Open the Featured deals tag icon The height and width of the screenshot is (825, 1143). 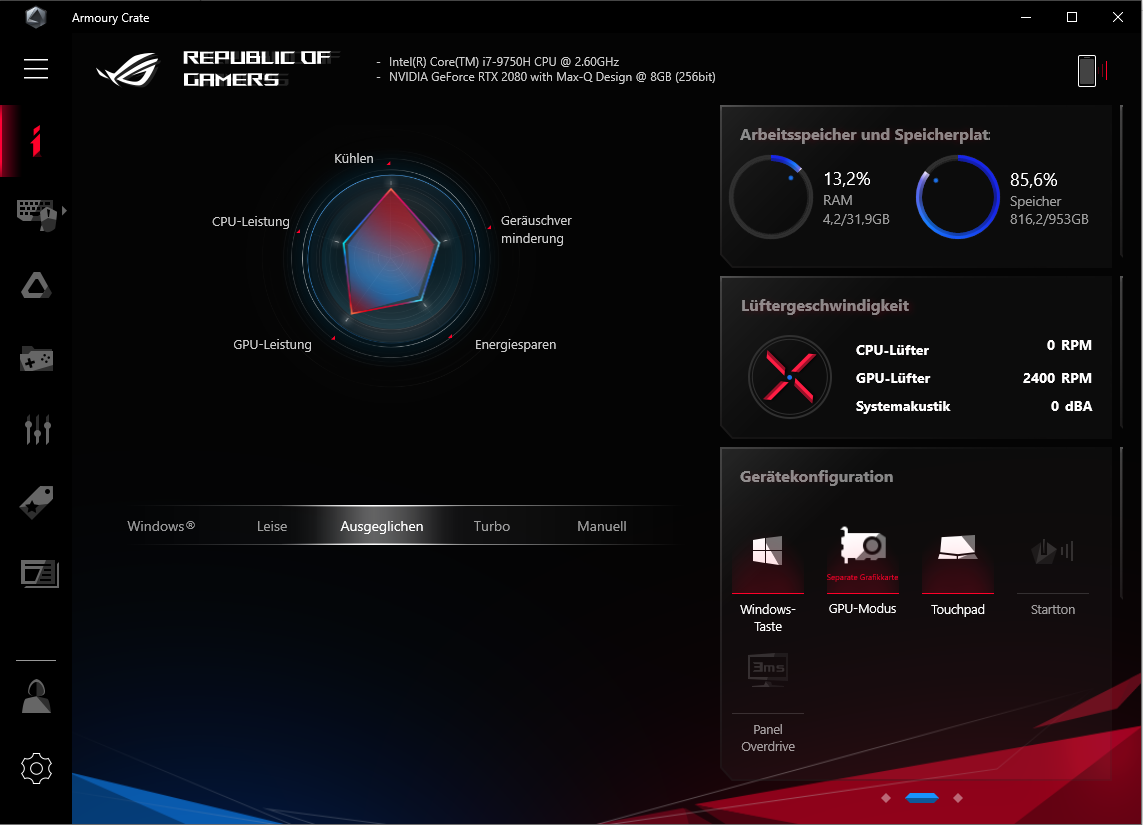point(36,502)
